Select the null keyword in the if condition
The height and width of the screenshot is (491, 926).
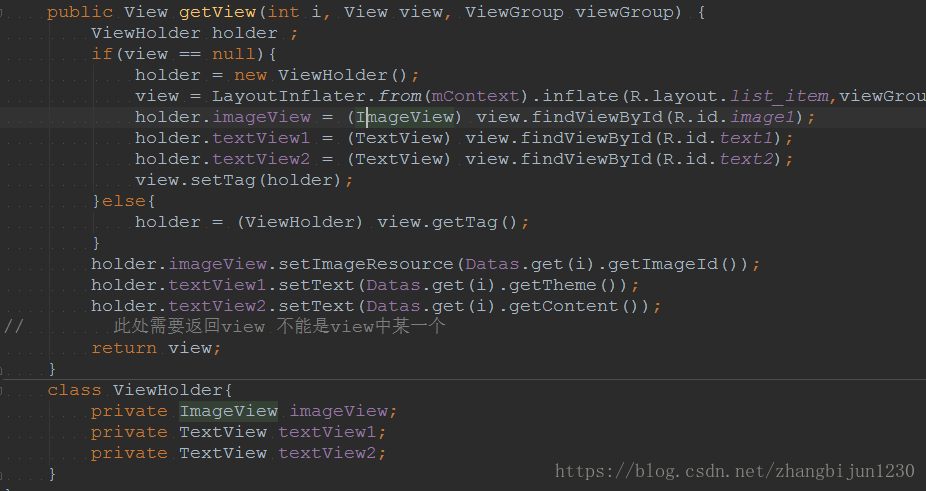233,54
